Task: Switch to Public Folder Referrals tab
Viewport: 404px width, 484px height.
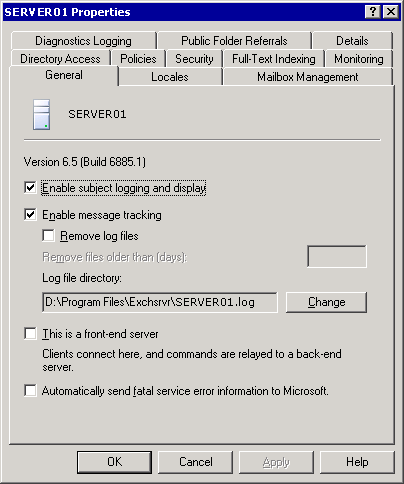Action: pyautogui.click(x=234, y=41)
